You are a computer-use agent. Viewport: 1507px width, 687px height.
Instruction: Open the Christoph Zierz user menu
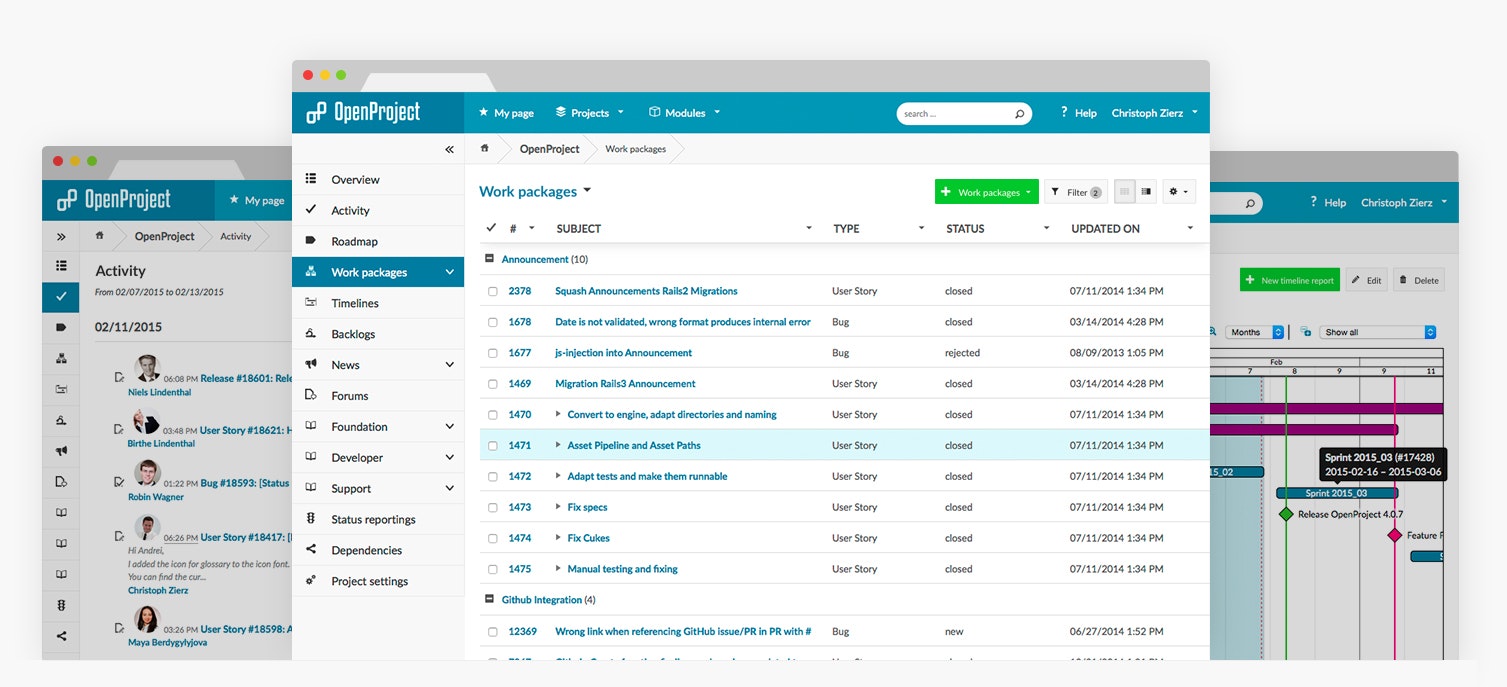(1155, 113)
